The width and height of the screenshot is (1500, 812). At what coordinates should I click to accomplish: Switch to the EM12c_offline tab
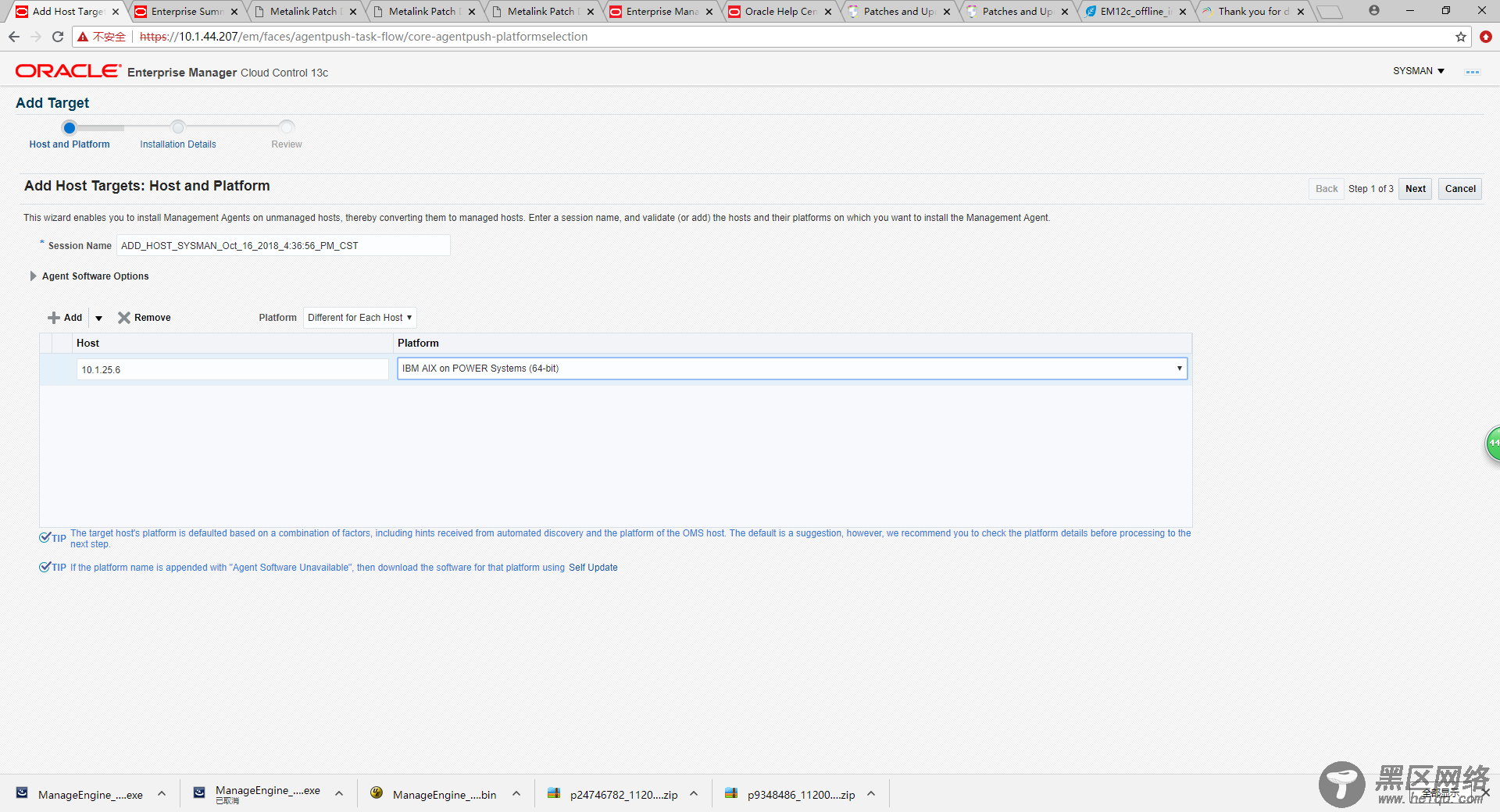[1136, 12]
